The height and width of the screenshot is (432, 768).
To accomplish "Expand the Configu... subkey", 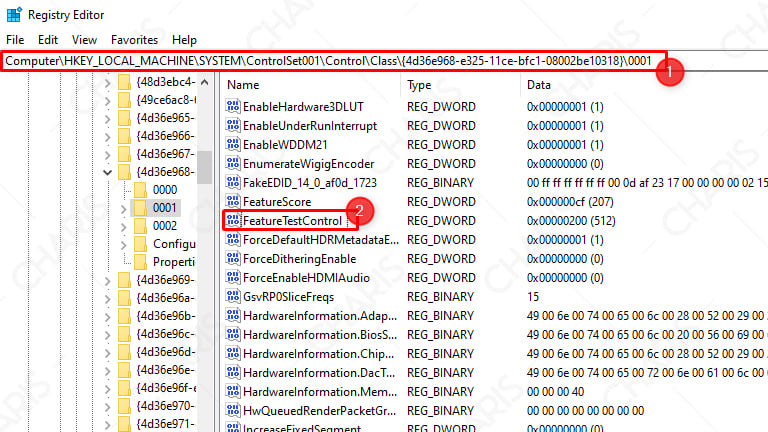I will coord(123,245).
